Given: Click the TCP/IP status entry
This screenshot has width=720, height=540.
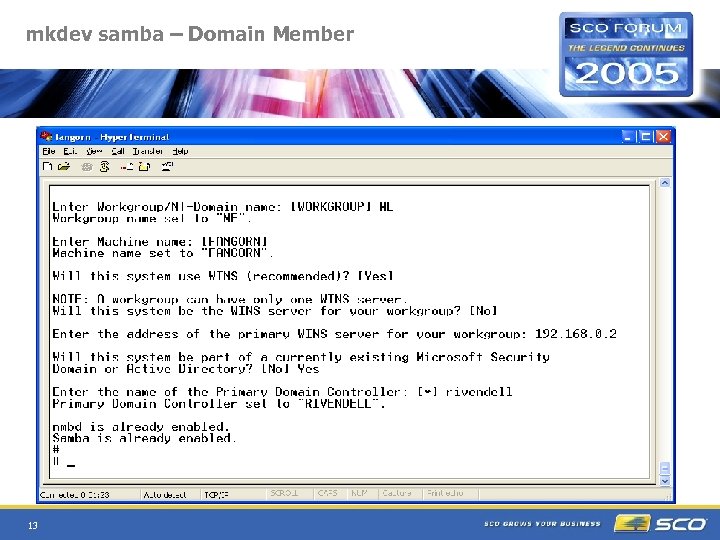Looking at the screenshot, I should coord(216,495).
